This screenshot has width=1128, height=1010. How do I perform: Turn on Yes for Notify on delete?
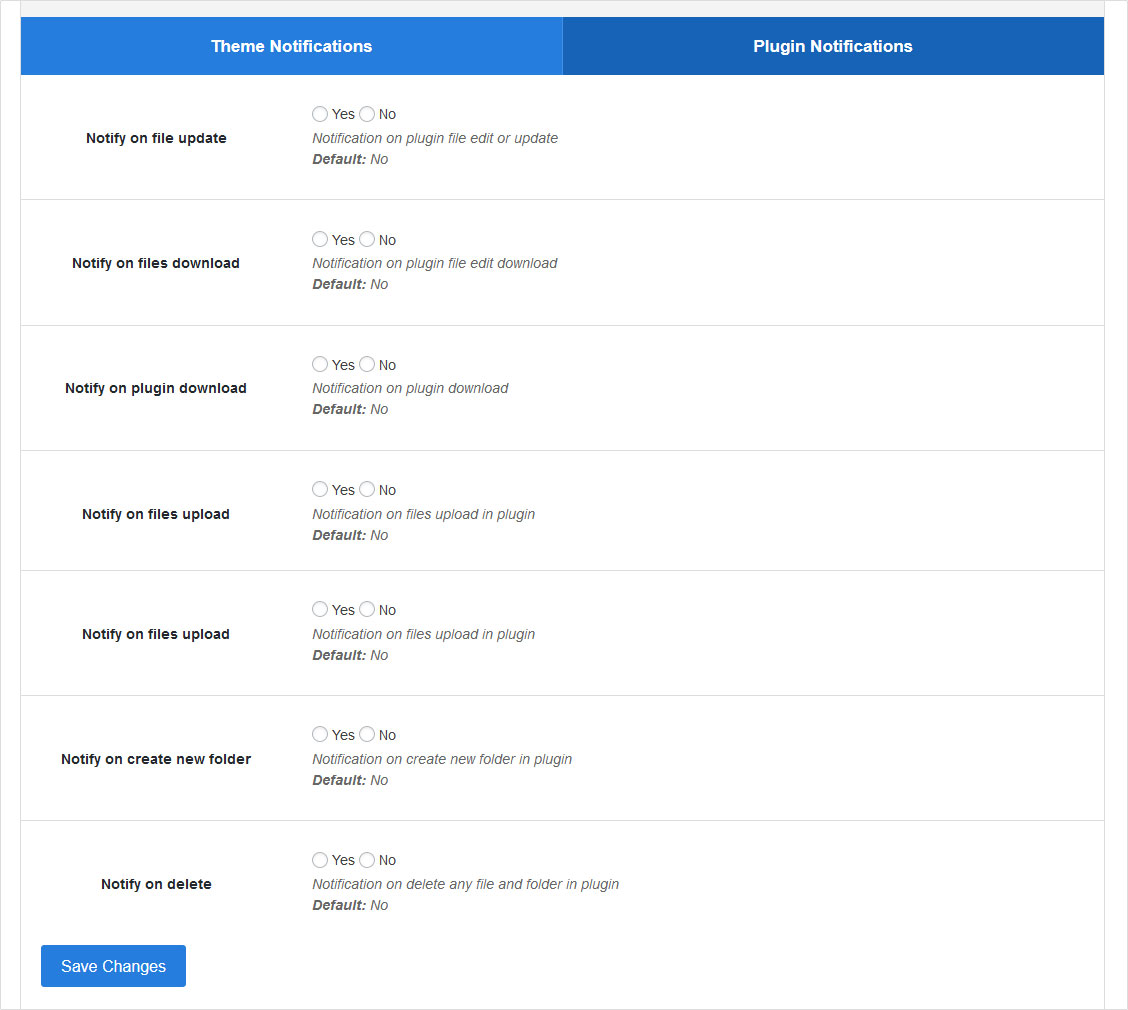(320, 859)
